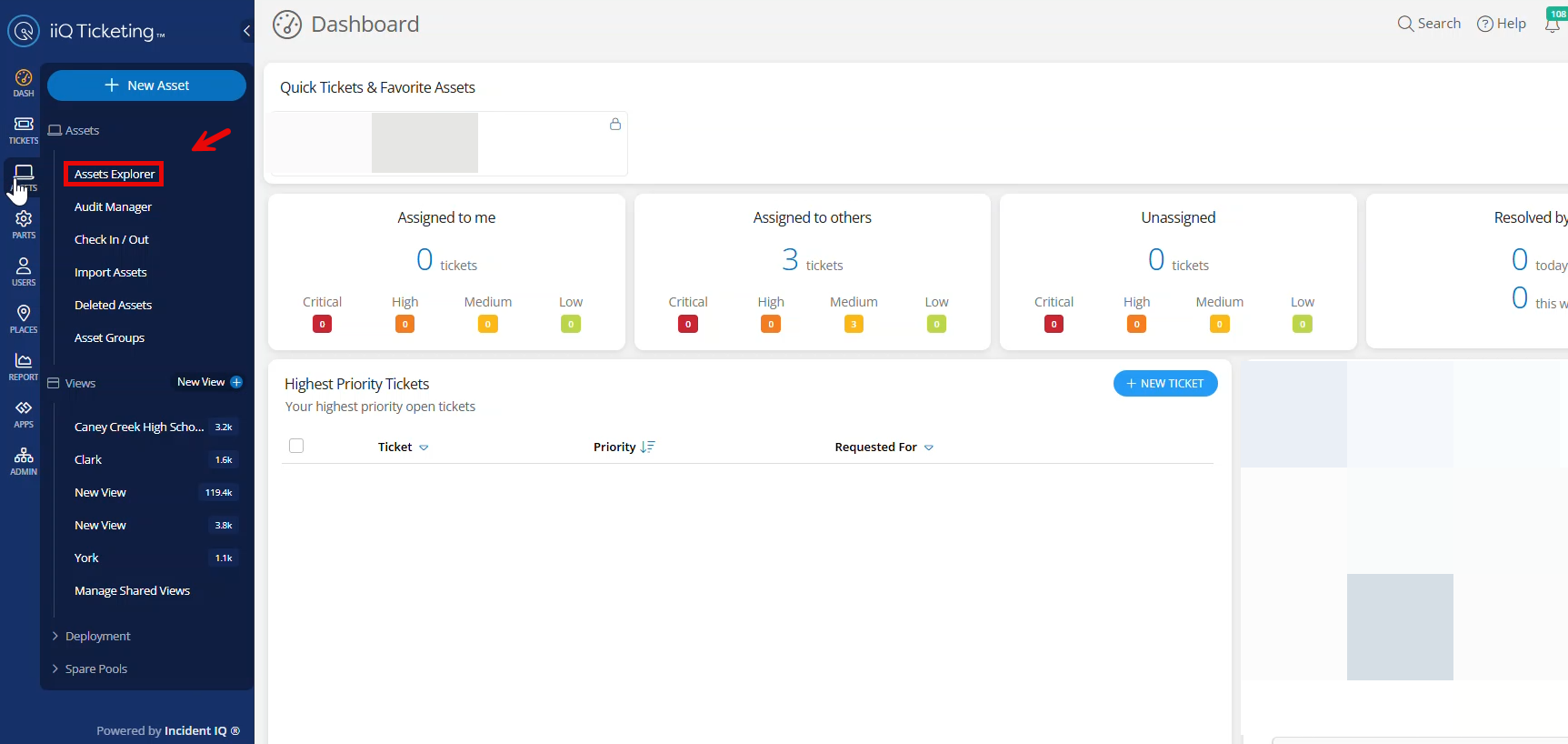Open the Report chart icon

24,366
